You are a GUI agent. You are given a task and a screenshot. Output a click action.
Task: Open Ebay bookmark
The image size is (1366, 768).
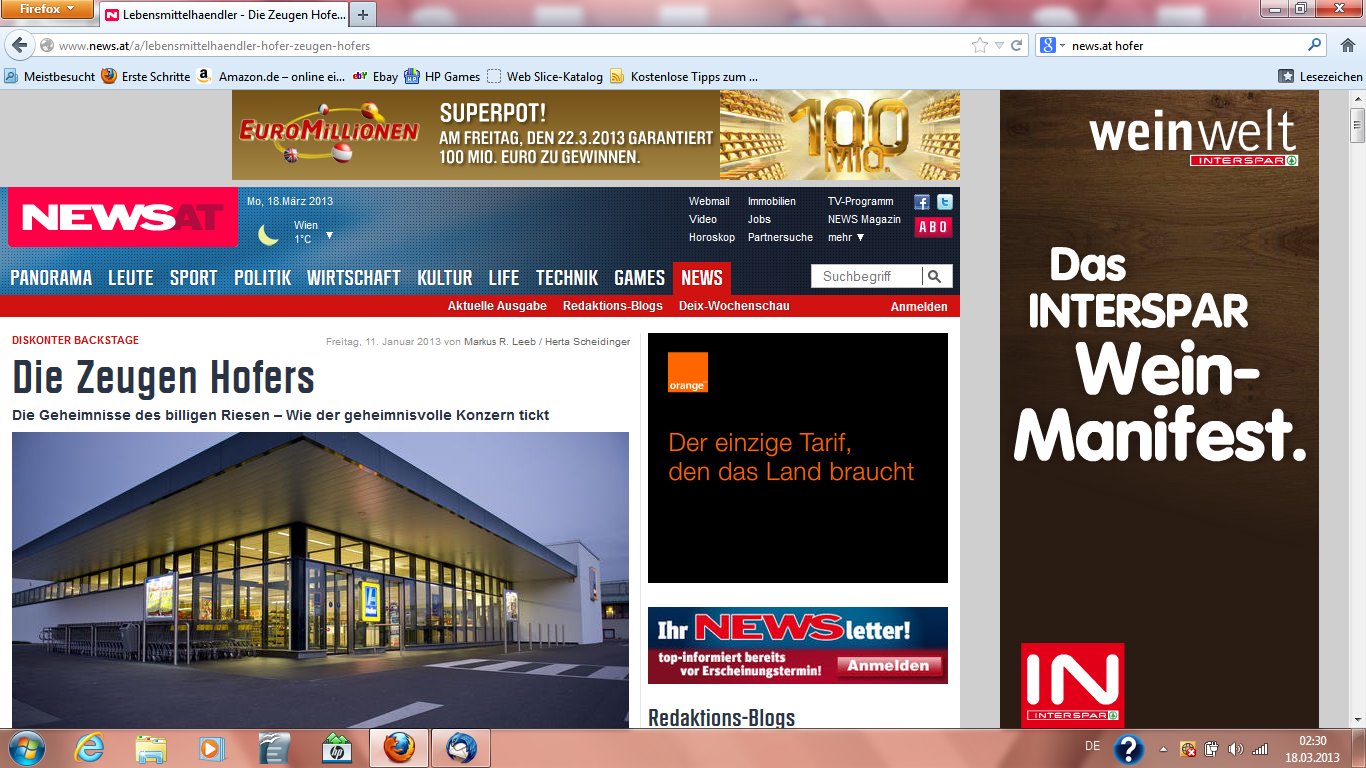pyautogui.click(x=375, y=76)
